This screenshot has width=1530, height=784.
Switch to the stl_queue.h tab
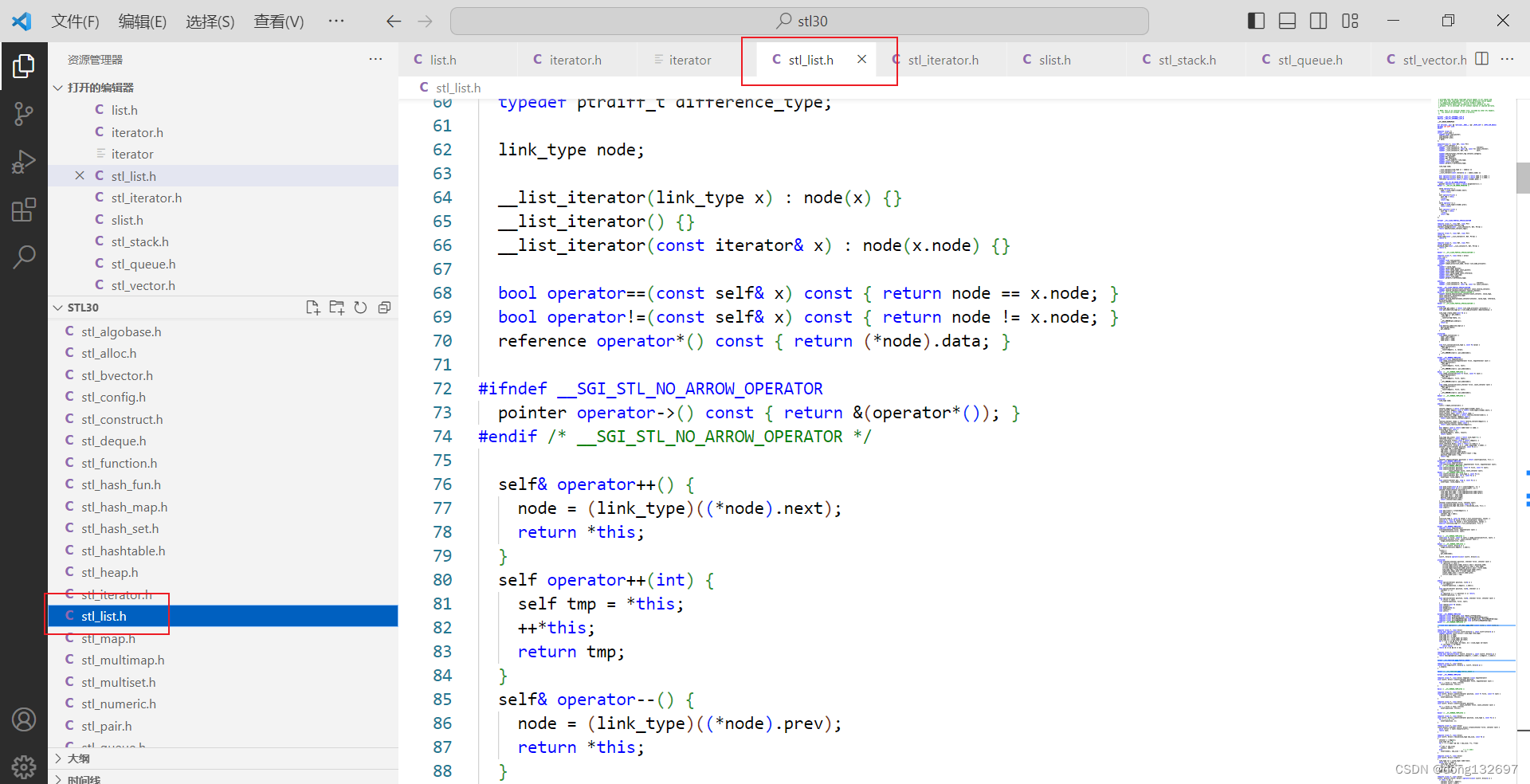1310,60
